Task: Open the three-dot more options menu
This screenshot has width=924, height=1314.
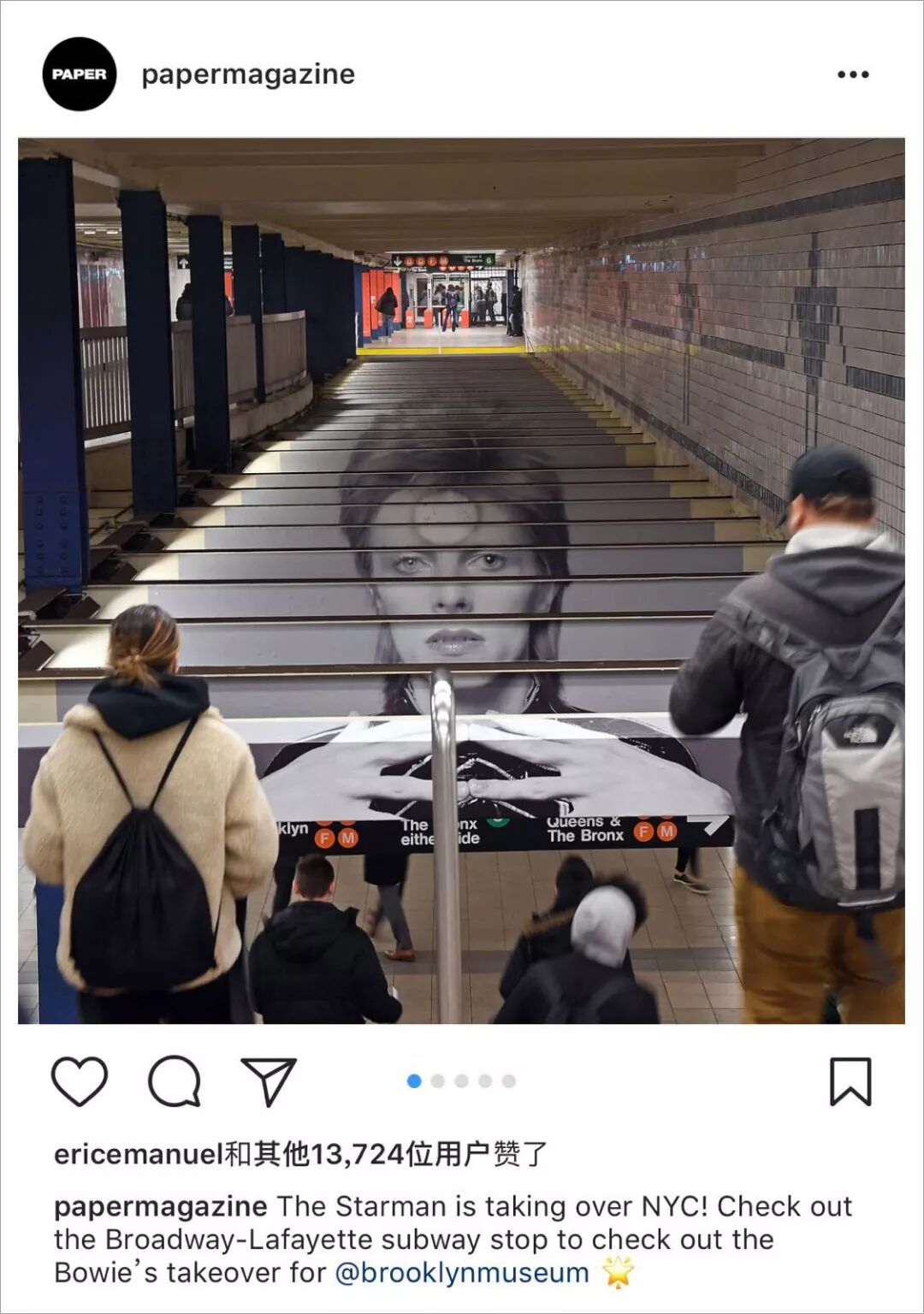Action: click(853, 74)
